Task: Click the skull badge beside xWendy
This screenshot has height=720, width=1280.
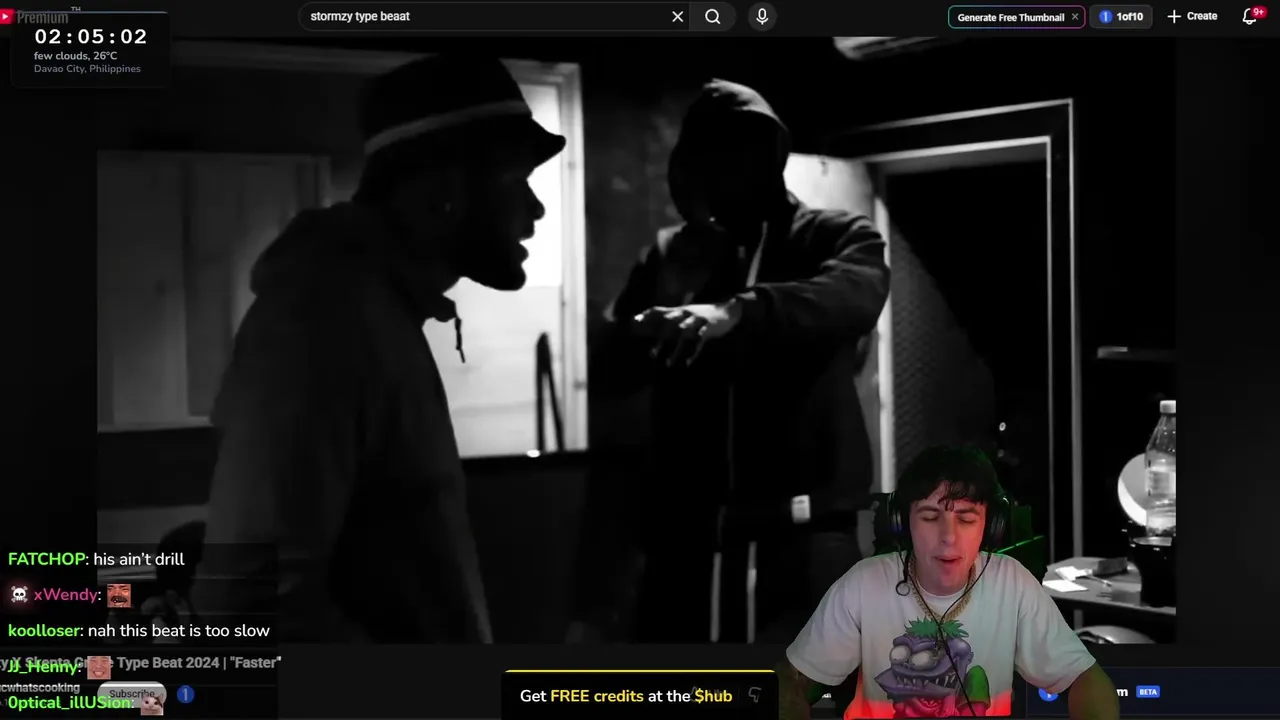Action: (18, 595)
